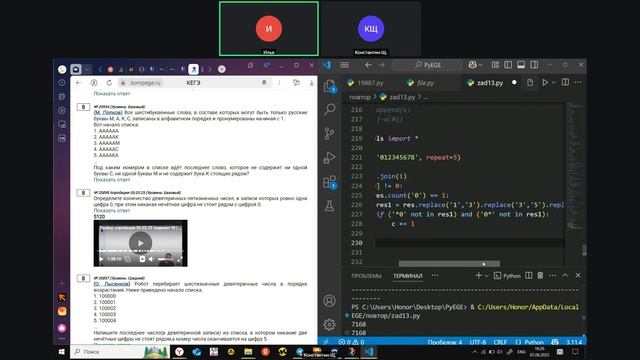Viewport: 640px width, 360px height.
Task: Open the Source Control view
Action: point(329,133)
